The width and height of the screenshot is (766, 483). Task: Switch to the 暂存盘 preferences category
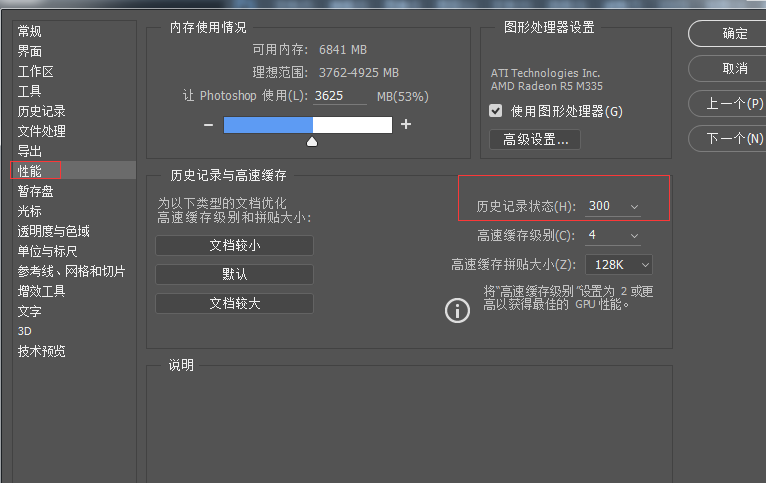35,191
